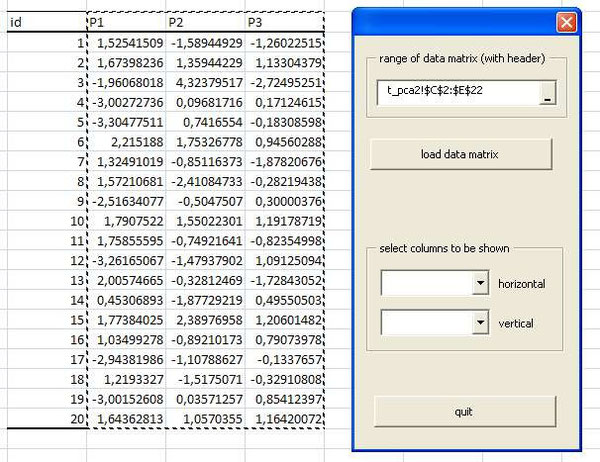This screenshot has height=462, width=600.
Task: Click the quit button
Action: (464, 412)
